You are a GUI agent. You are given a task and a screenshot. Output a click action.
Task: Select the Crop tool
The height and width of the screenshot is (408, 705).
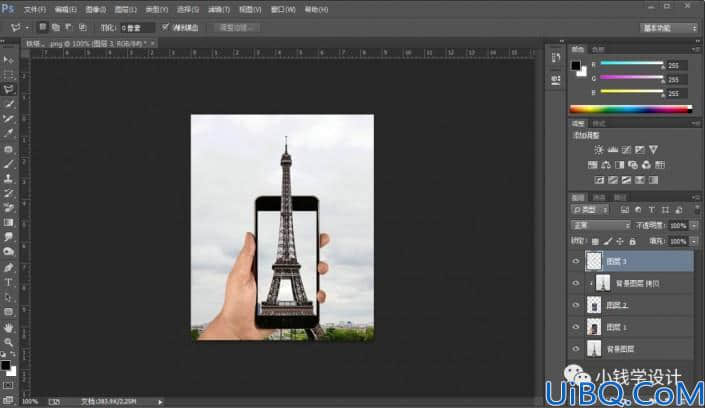tap(8, 119)
